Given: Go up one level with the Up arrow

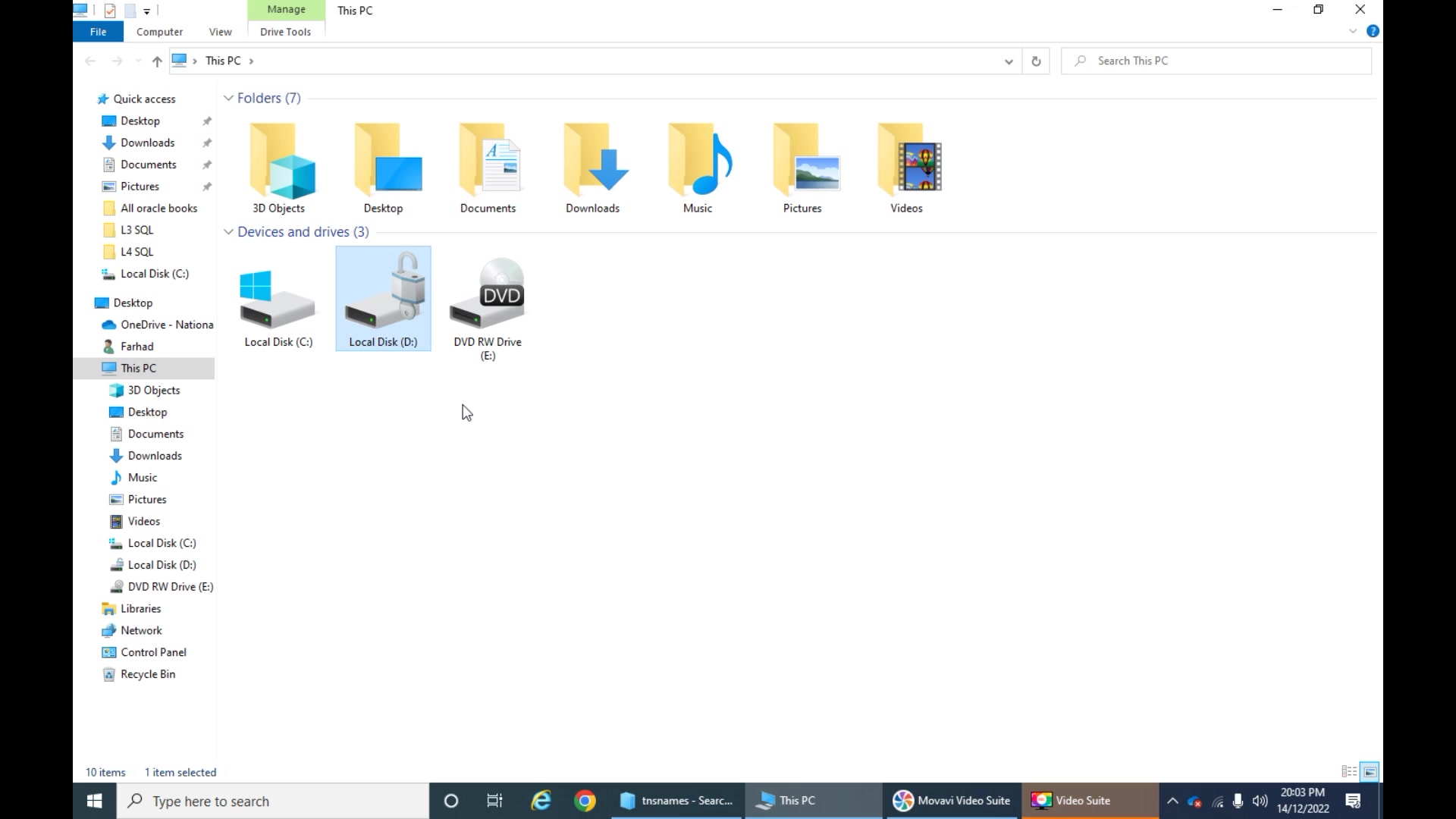Looking at the screenshot, I should click(157, 61).
